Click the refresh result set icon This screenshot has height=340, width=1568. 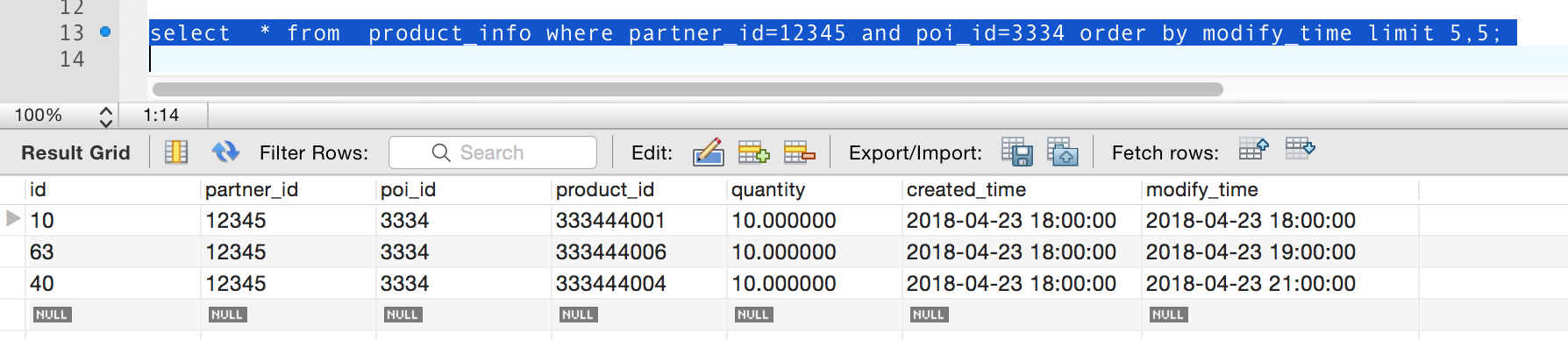[x=225, y=152]
